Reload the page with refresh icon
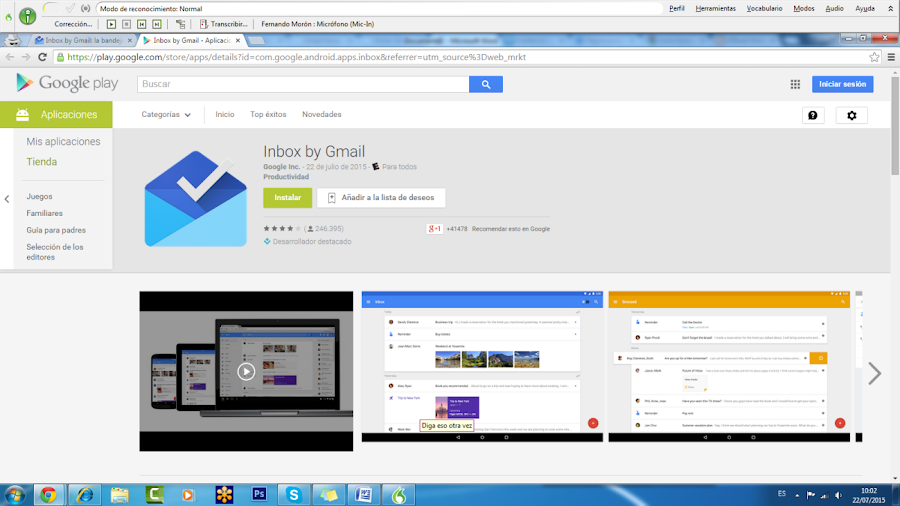This screenshot has height=506, width=900. [42, 57]
